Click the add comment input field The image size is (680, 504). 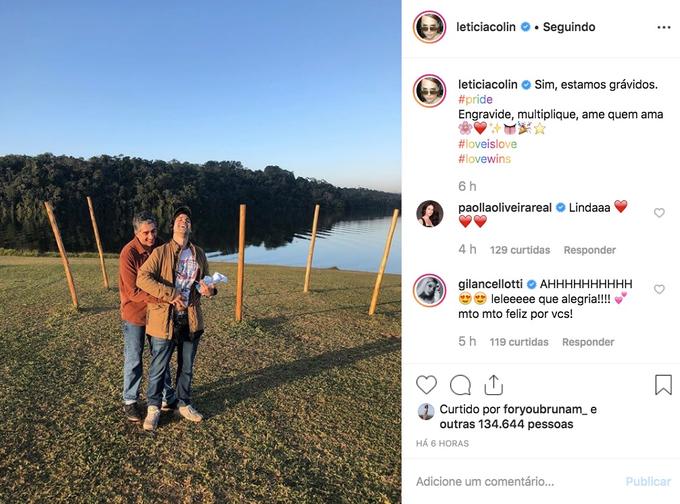pyautogui.click(x=516, y=481)
